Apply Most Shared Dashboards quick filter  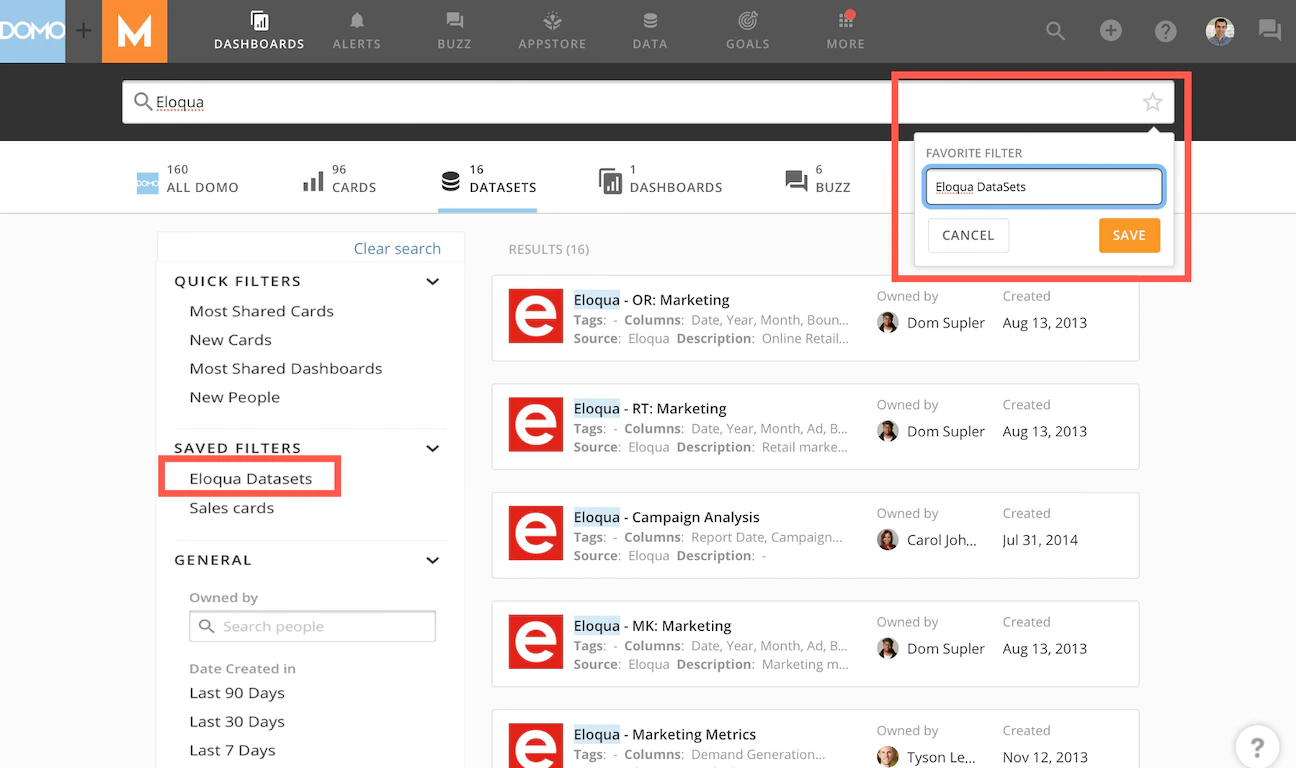[286, 369]
